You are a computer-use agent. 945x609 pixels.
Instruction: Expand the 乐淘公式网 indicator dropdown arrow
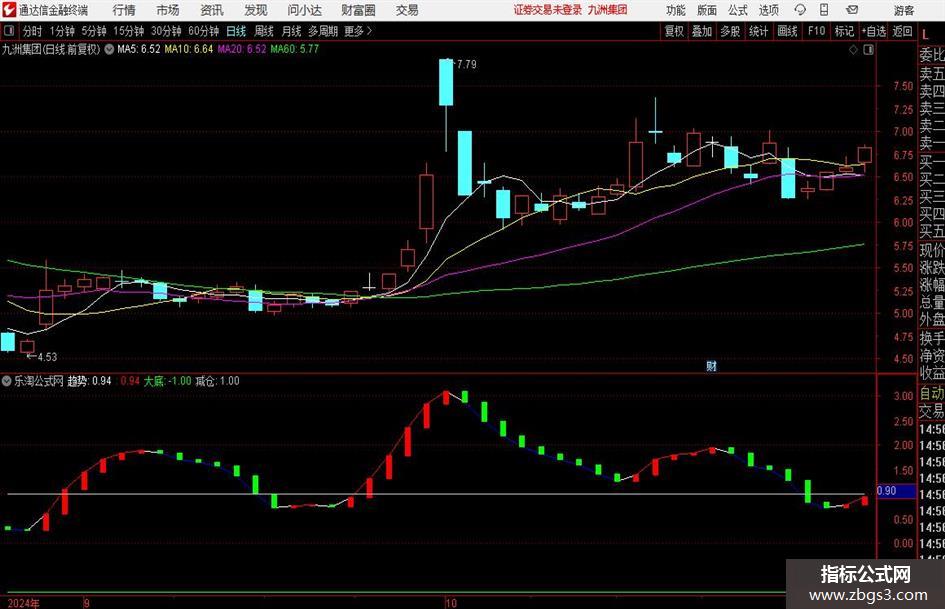7,381
